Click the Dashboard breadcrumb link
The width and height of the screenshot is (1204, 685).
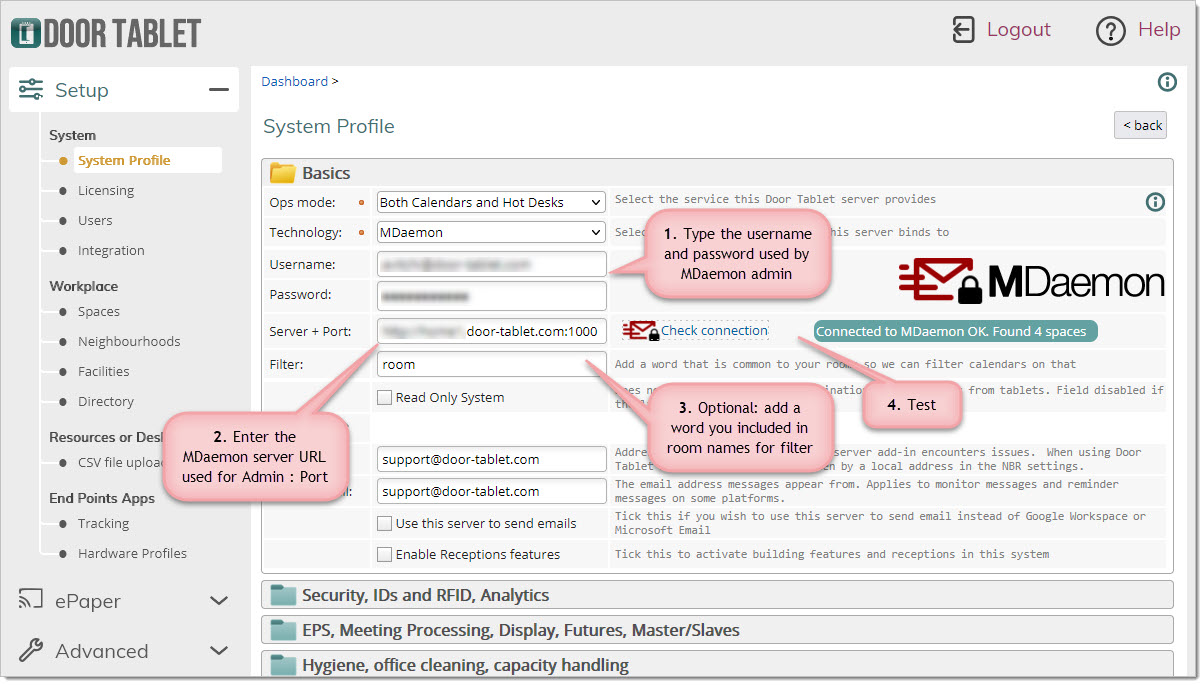click(x=295, y=81)
